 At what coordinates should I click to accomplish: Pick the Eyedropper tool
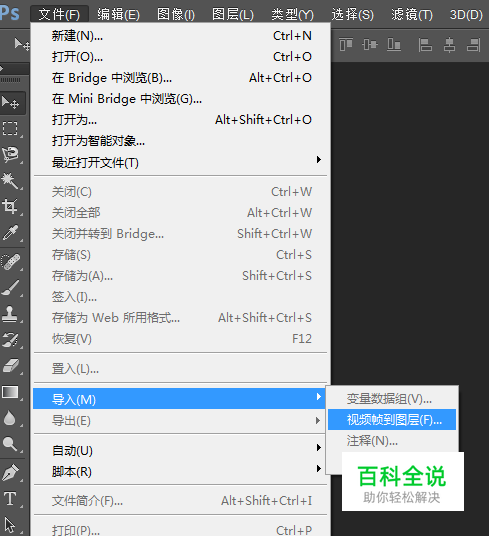pyautogui.click(x=10, y=232)
